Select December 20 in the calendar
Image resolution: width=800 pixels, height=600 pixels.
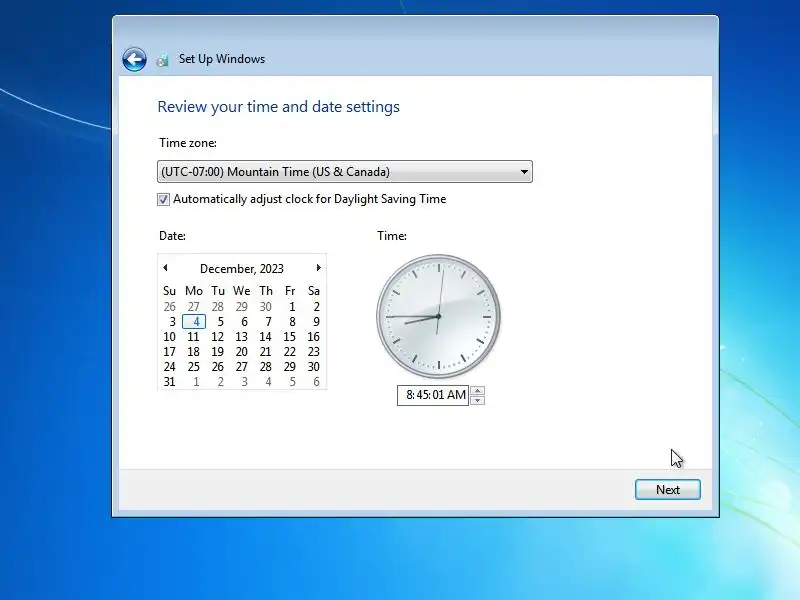coord(241,352)
